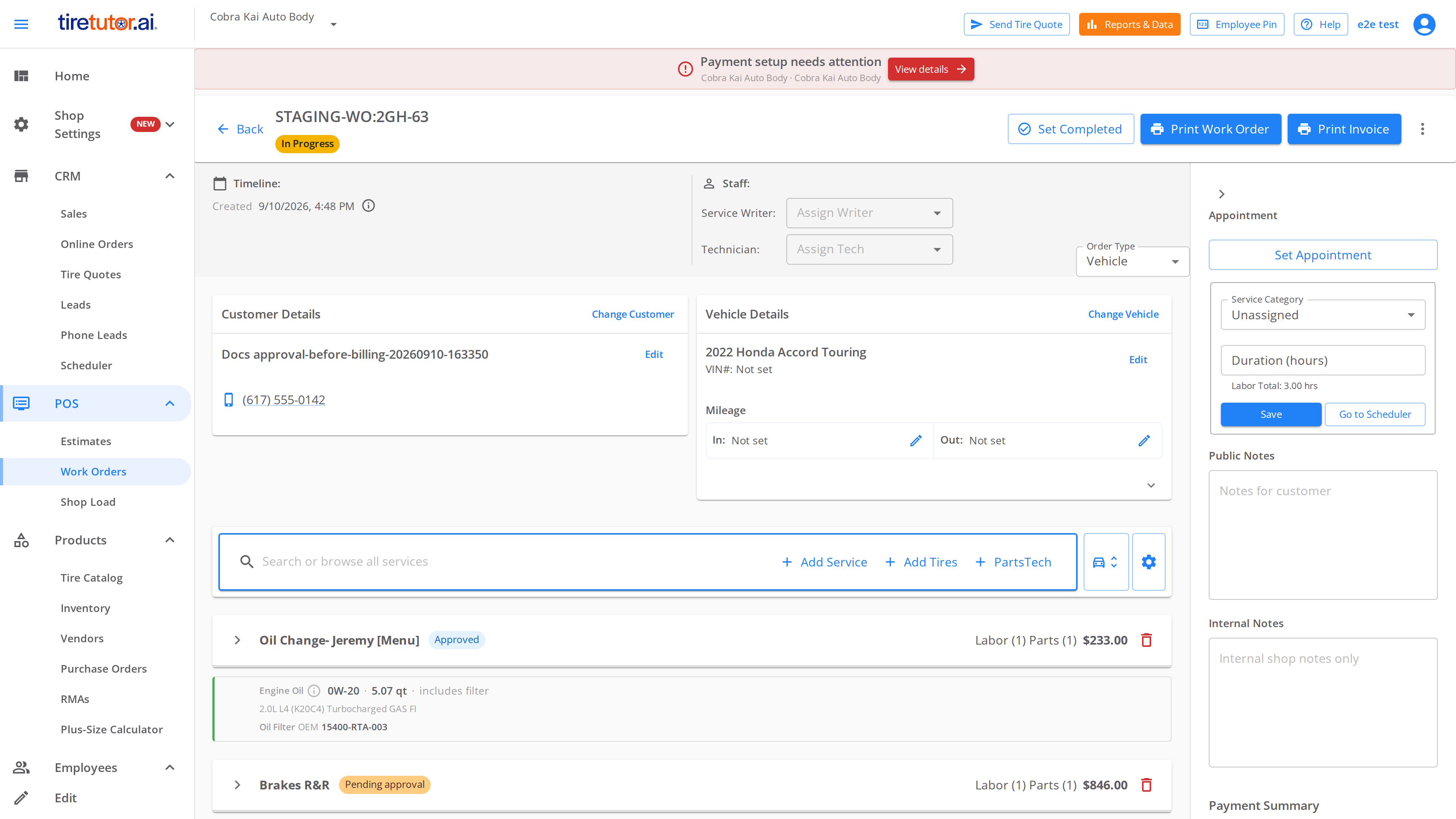Delete the Oil Change- Jeremy service
Viewport: 1456px width, 819px height.
point(1146,640)
